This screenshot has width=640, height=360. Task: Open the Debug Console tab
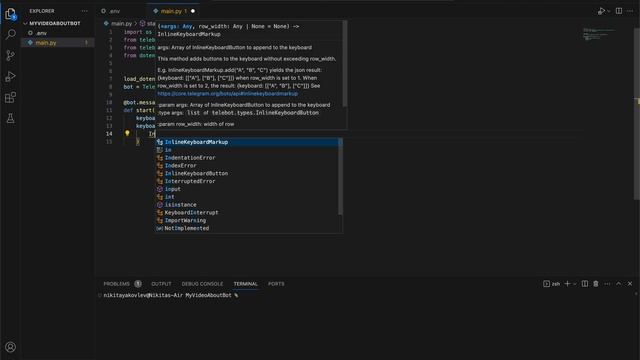coord(202,284)
